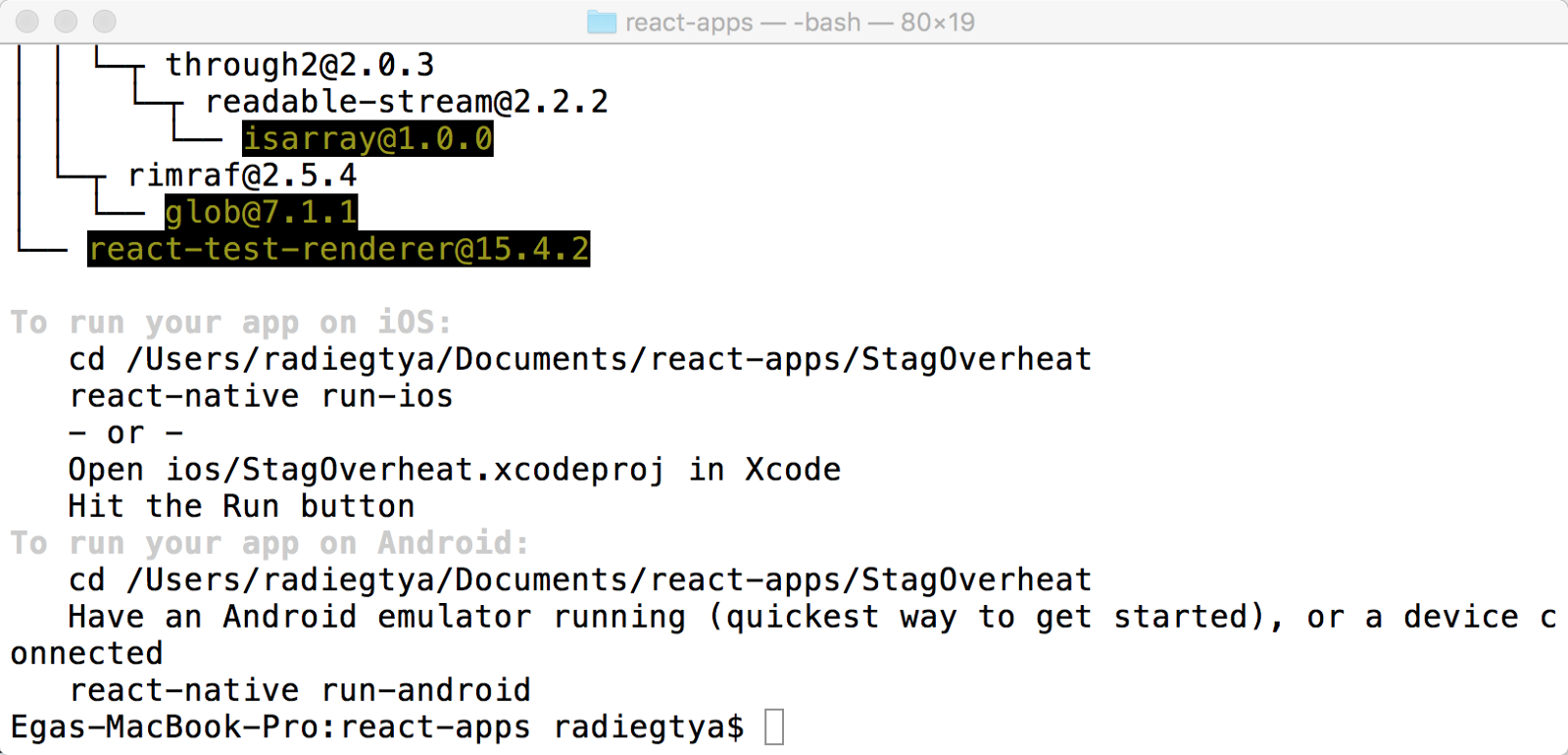Click the 'Have an Android emulator running' line
Viewport: 1568px width, 755px height.
(812, 617)
